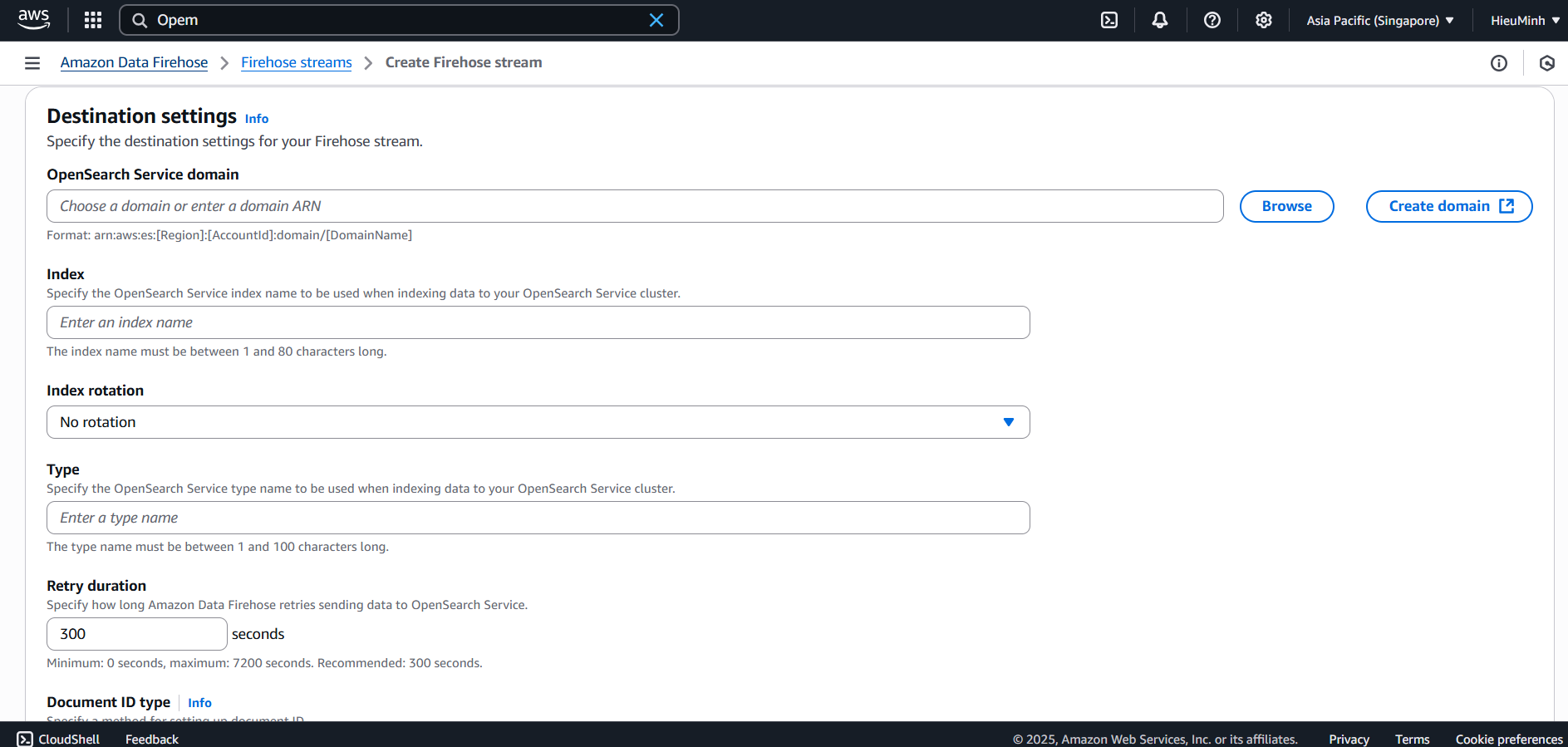Open Info link beside Document ID type
This screenshot has height=747, width=1568.
[199, 703]
